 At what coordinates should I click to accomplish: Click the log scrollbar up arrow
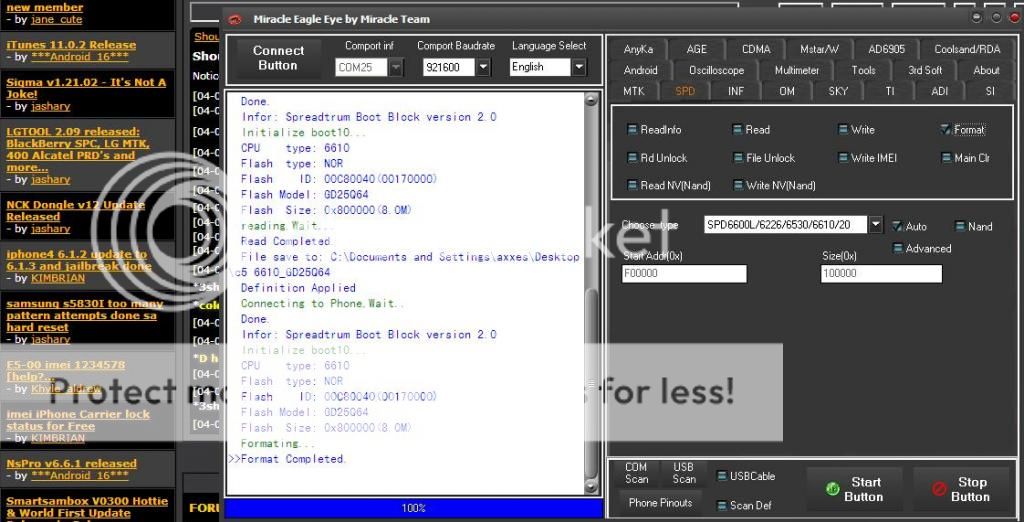click(591, 100)
